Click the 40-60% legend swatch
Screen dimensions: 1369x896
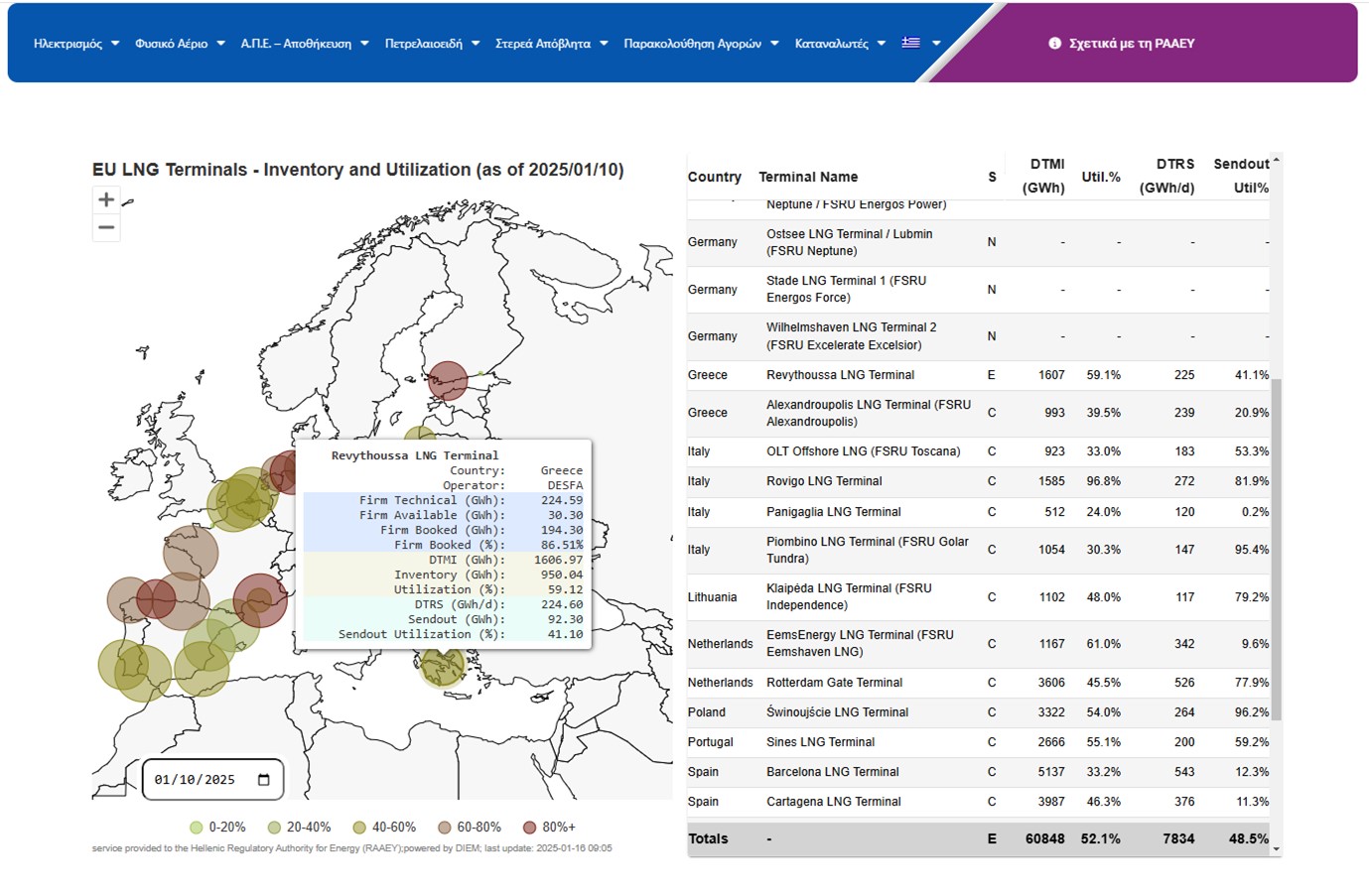(359, 828)
